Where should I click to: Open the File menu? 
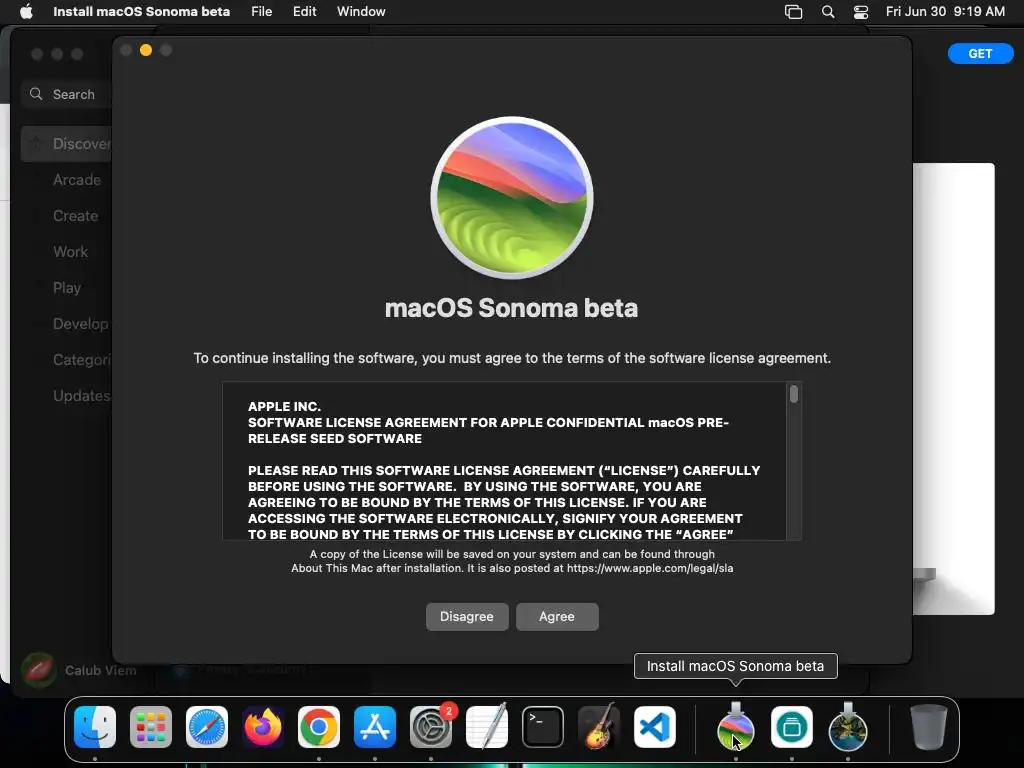pos(261,11)
